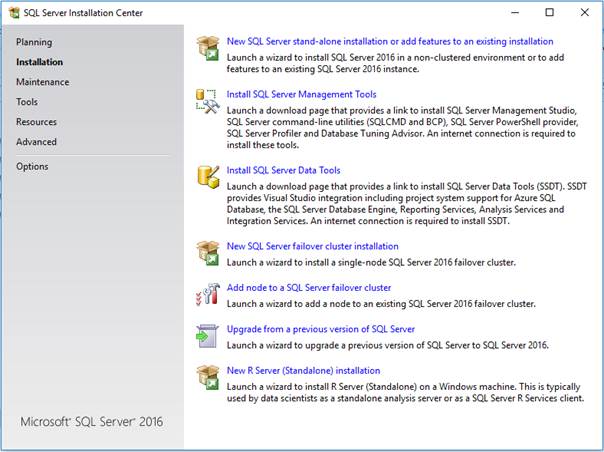Open Install SQL Server Management Tools link
Screen dimensions: 604x452
pyautogui.click(x=301, y=94)
